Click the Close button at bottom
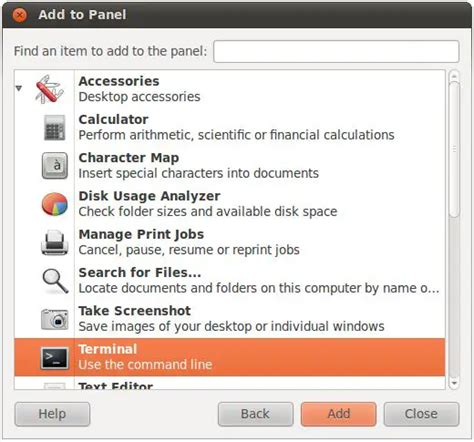This screenshot has height=442, width=474. (421, 414)
